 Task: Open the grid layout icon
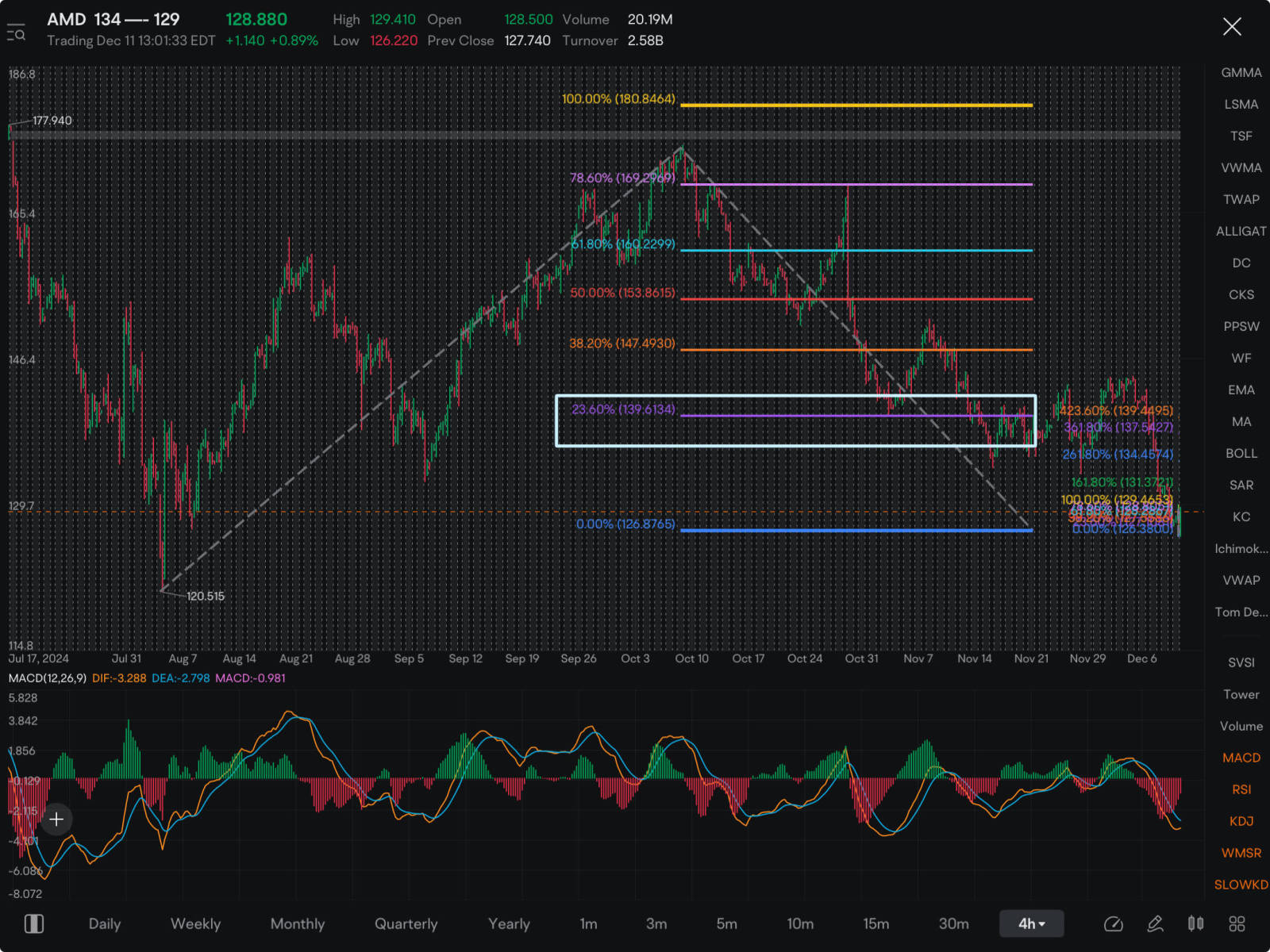[x=1237, y=923]
